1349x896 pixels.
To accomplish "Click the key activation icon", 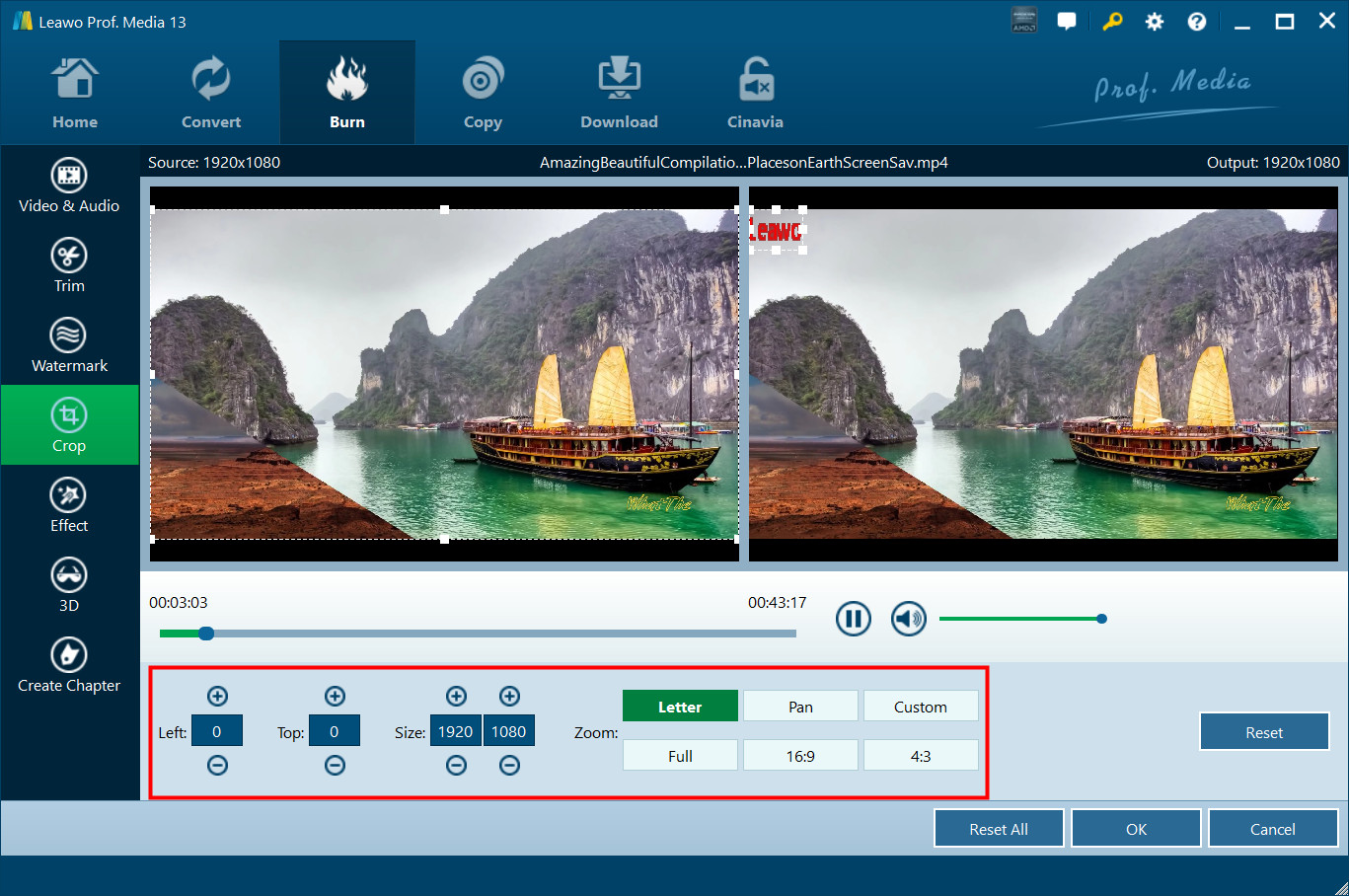I will coord(1112,22).
